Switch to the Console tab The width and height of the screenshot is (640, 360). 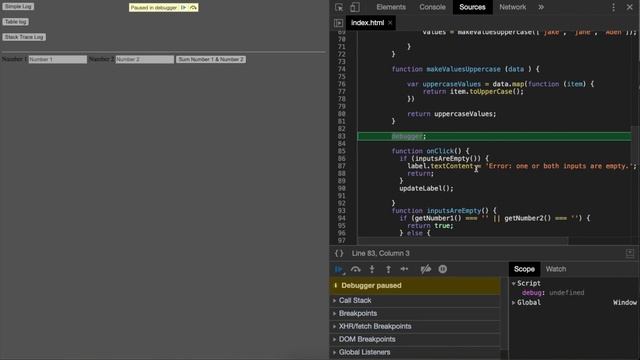(432, 7)
